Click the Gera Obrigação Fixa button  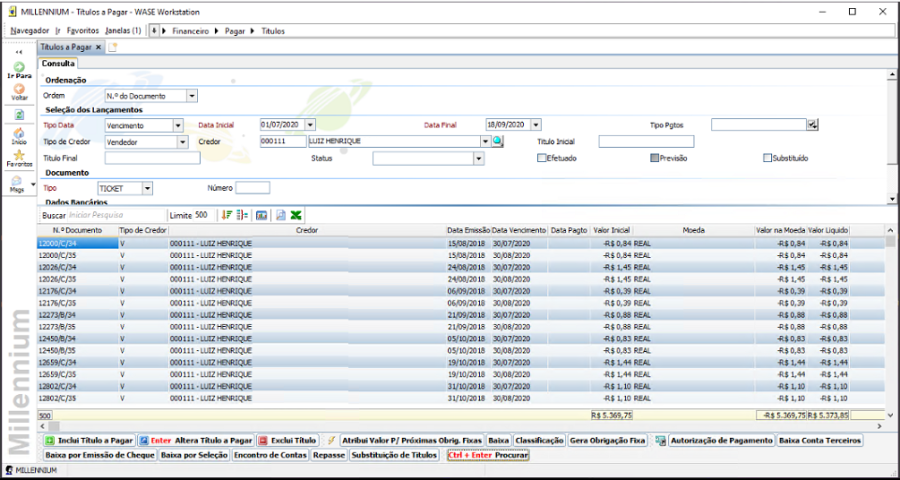tap(607, 440)
